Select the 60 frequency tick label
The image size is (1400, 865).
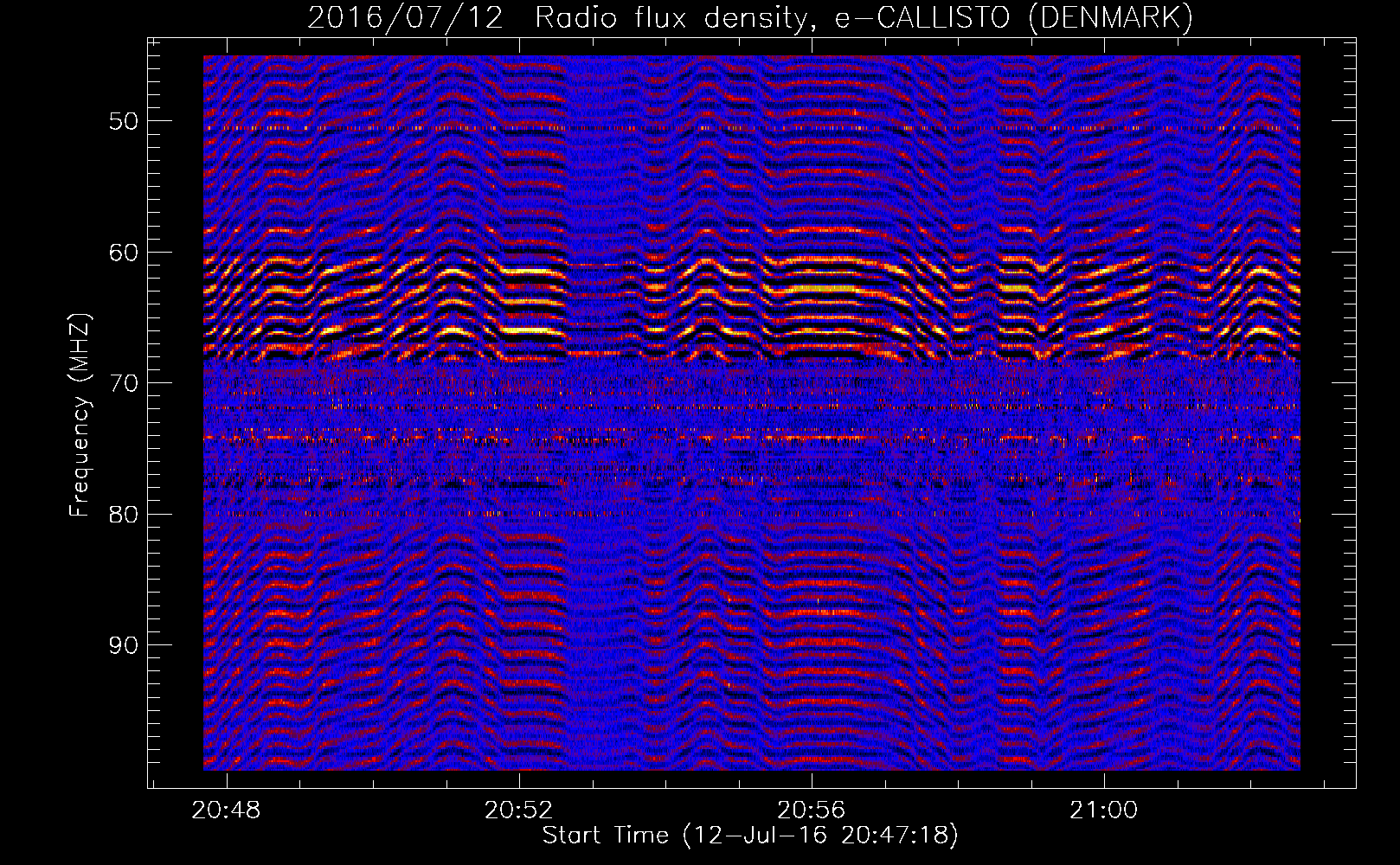point(124,253)
